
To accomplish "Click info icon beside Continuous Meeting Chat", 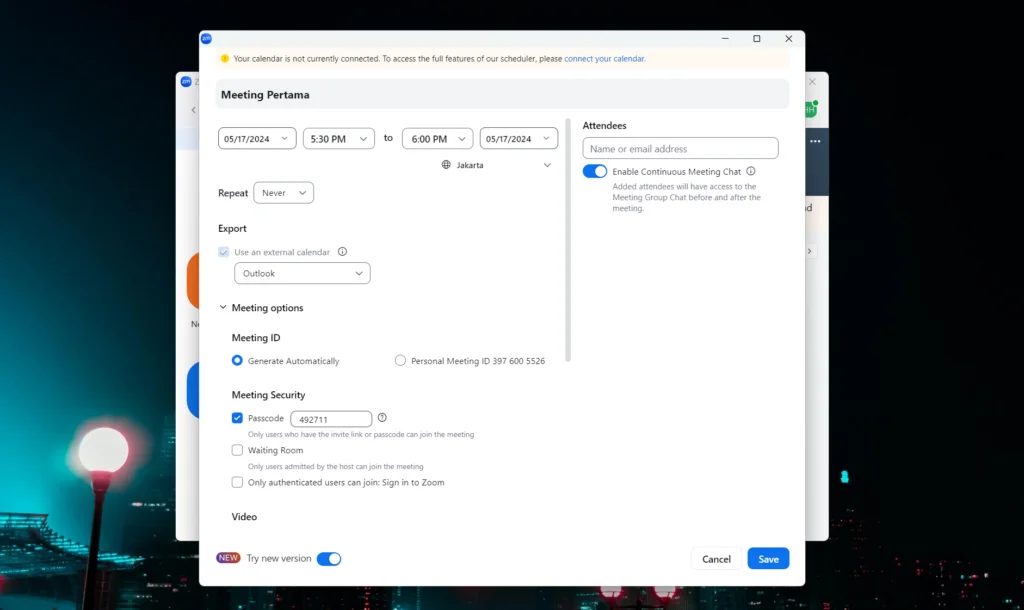I will point(751,171).
